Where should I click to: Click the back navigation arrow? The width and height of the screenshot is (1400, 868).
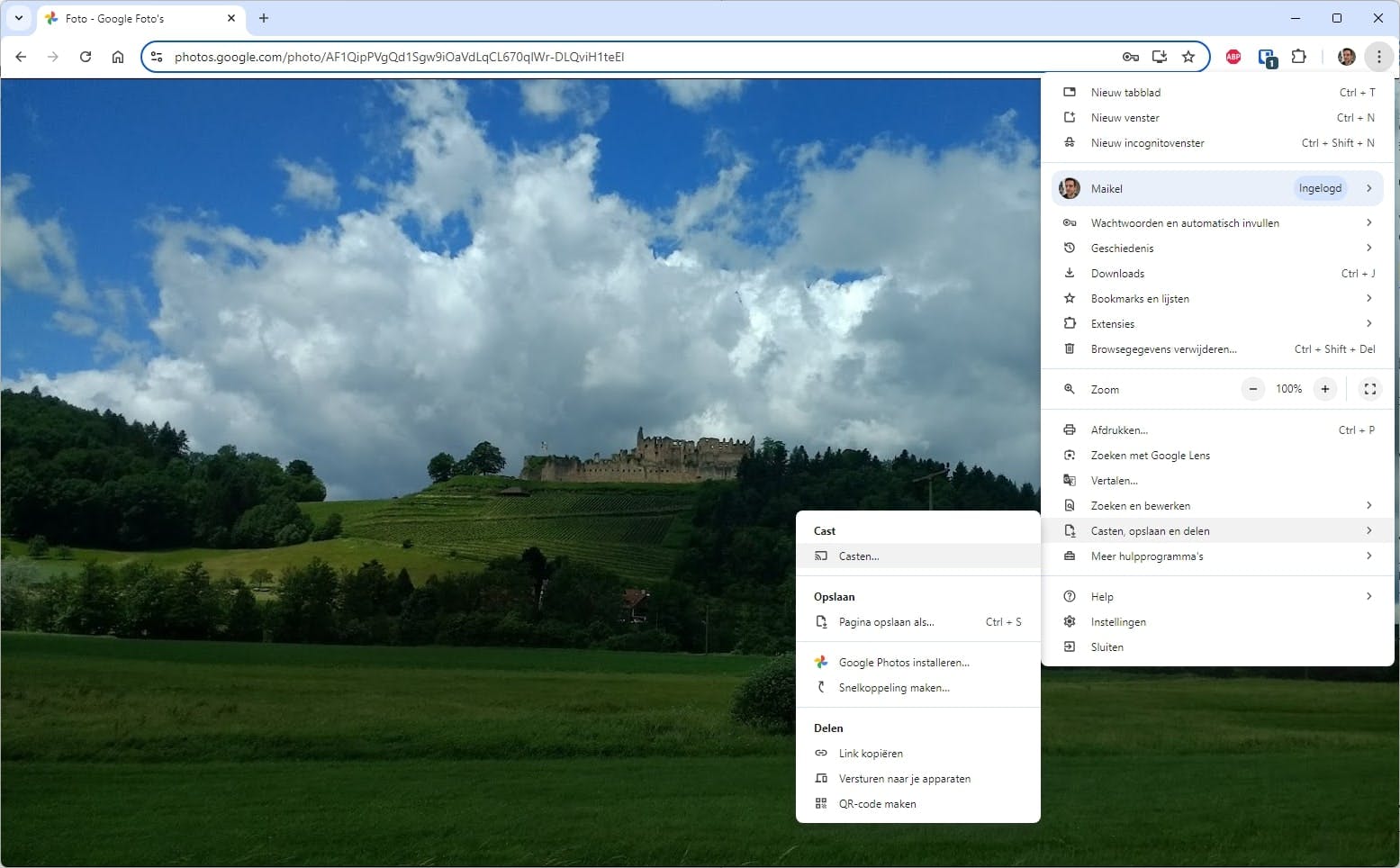(x=21, y=57)
